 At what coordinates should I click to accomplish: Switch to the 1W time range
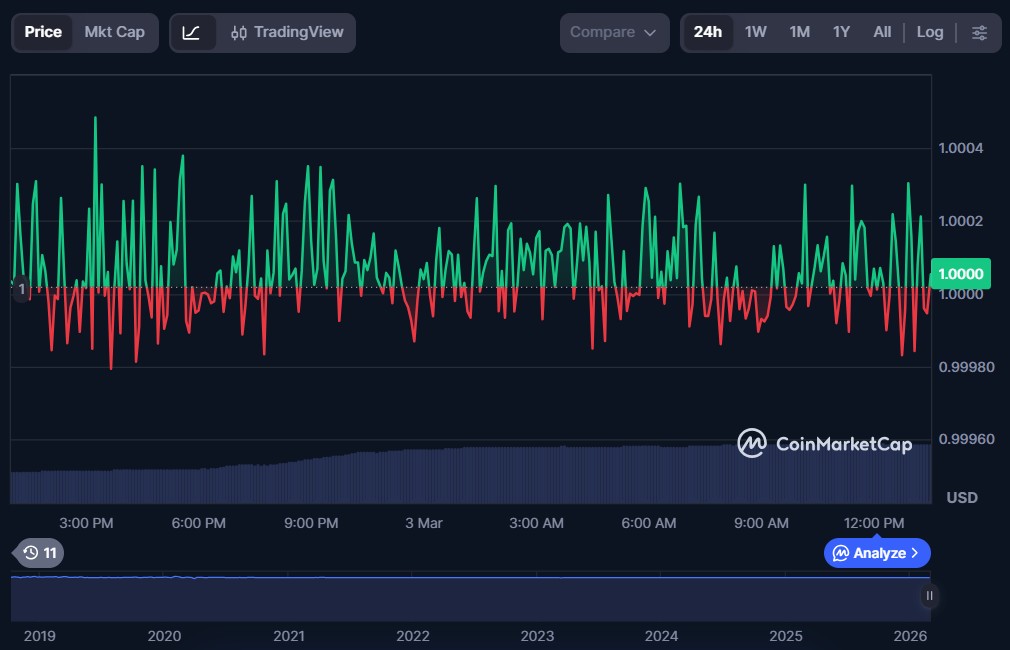(755, 32)
